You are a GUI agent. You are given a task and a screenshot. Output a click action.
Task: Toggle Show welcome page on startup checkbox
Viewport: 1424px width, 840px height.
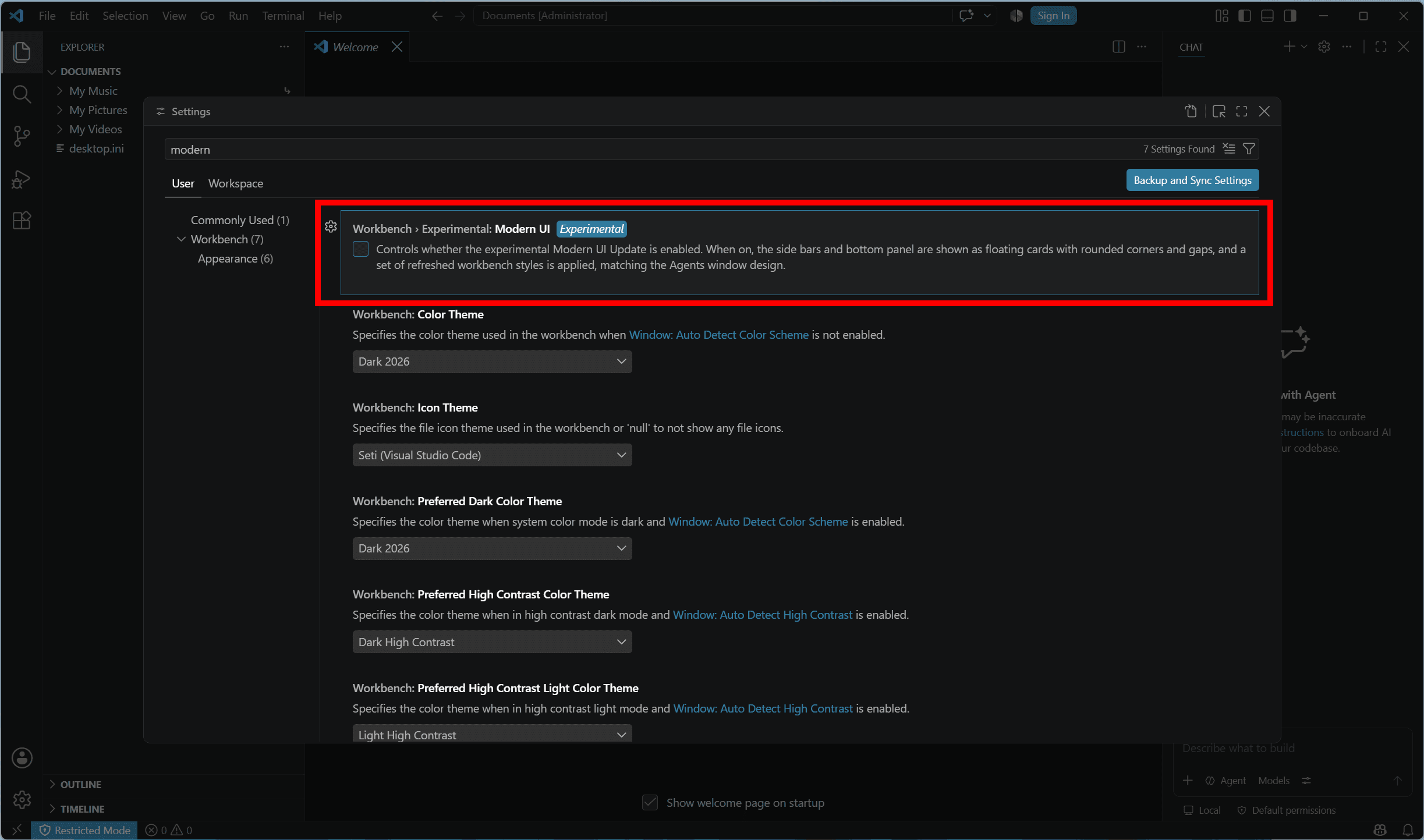(x=650, y=802)
